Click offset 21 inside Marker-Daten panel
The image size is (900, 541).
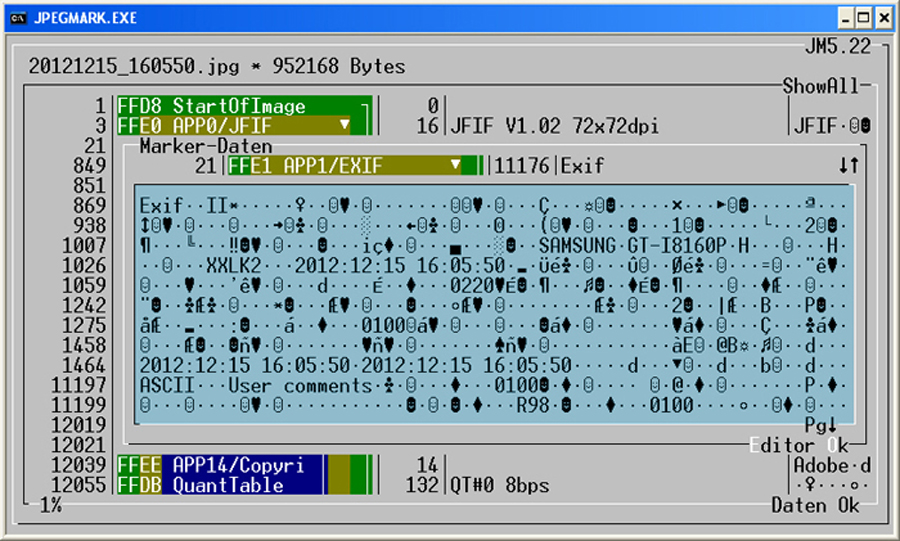(205, 166)
